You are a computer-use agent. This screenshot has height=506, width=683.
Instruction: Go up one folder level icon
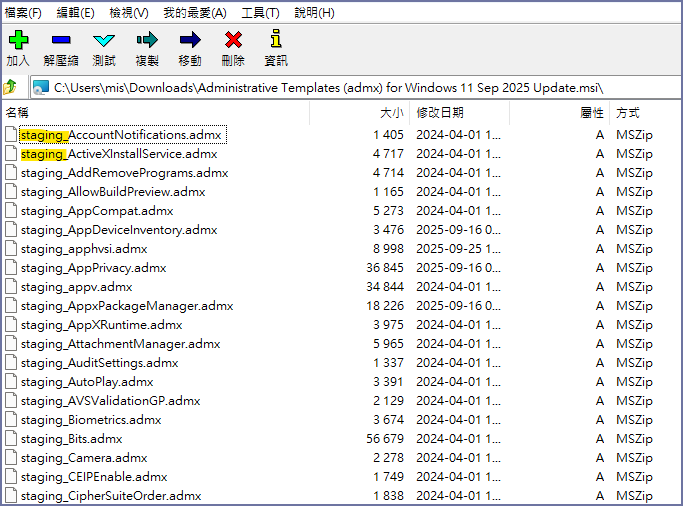[11, 88]
